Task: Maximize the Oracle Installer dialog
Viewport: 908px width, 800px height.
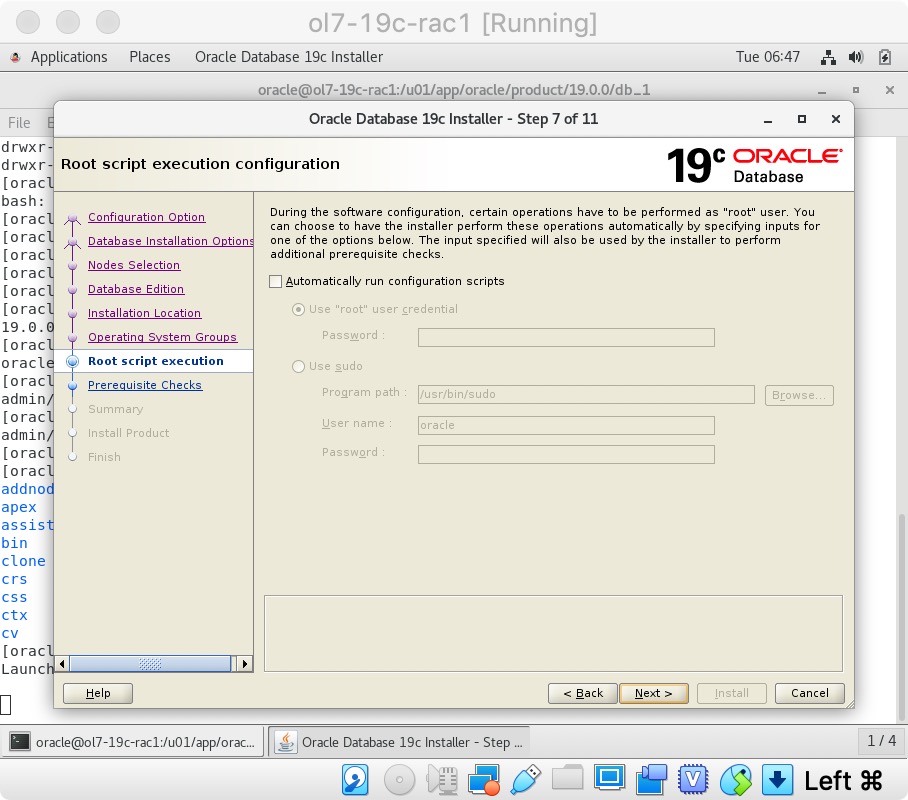Action: [801, 119]
